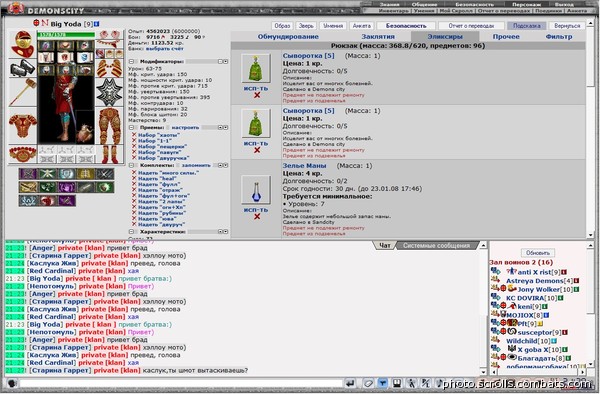Click the down arrow on the Характеристики header
This screenshot has height=394, width=600.
point(226,231)
